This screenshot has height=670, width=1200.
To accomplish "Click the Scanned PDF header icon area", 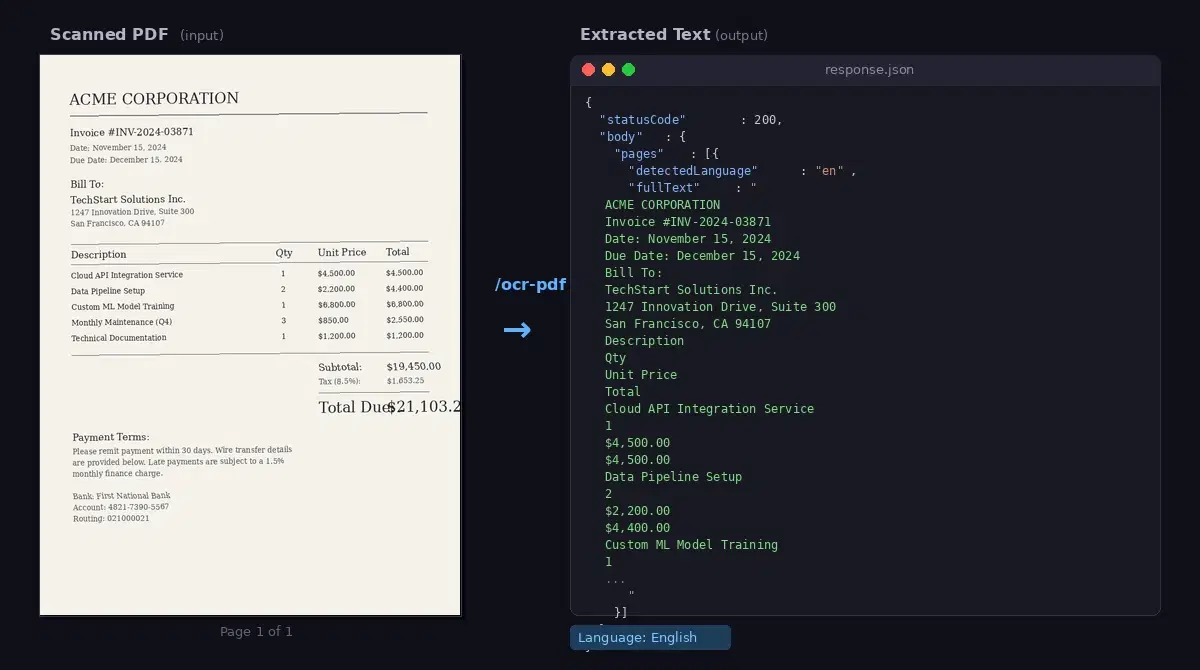I will coord(109,33).
